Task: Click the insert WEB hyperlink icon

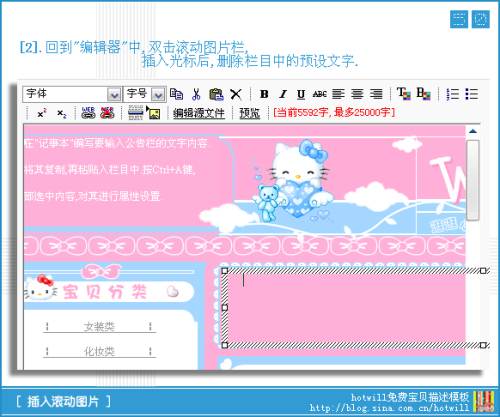Action: tap(88, 113)
